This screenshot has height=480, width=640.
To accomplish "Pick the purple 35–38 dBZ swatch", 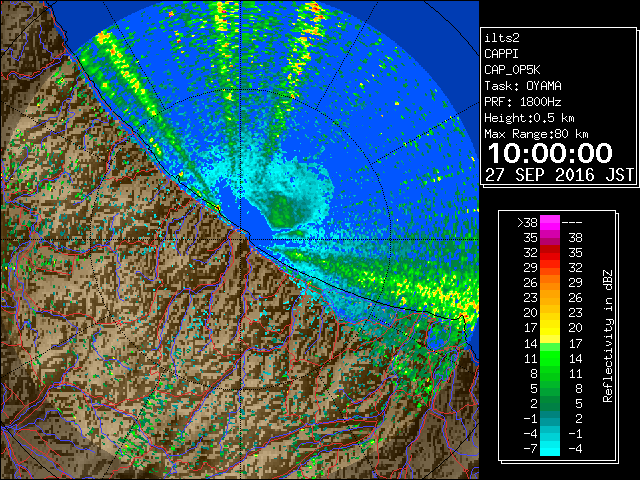I will tap(550, 238).
